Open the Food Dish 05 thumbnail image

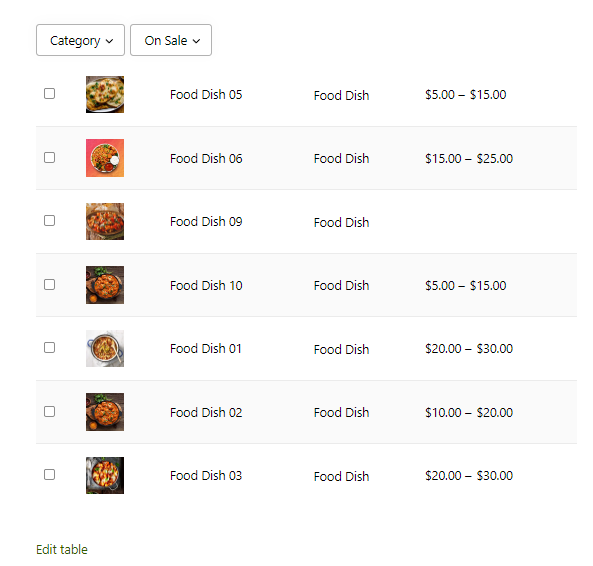(105, 95)
